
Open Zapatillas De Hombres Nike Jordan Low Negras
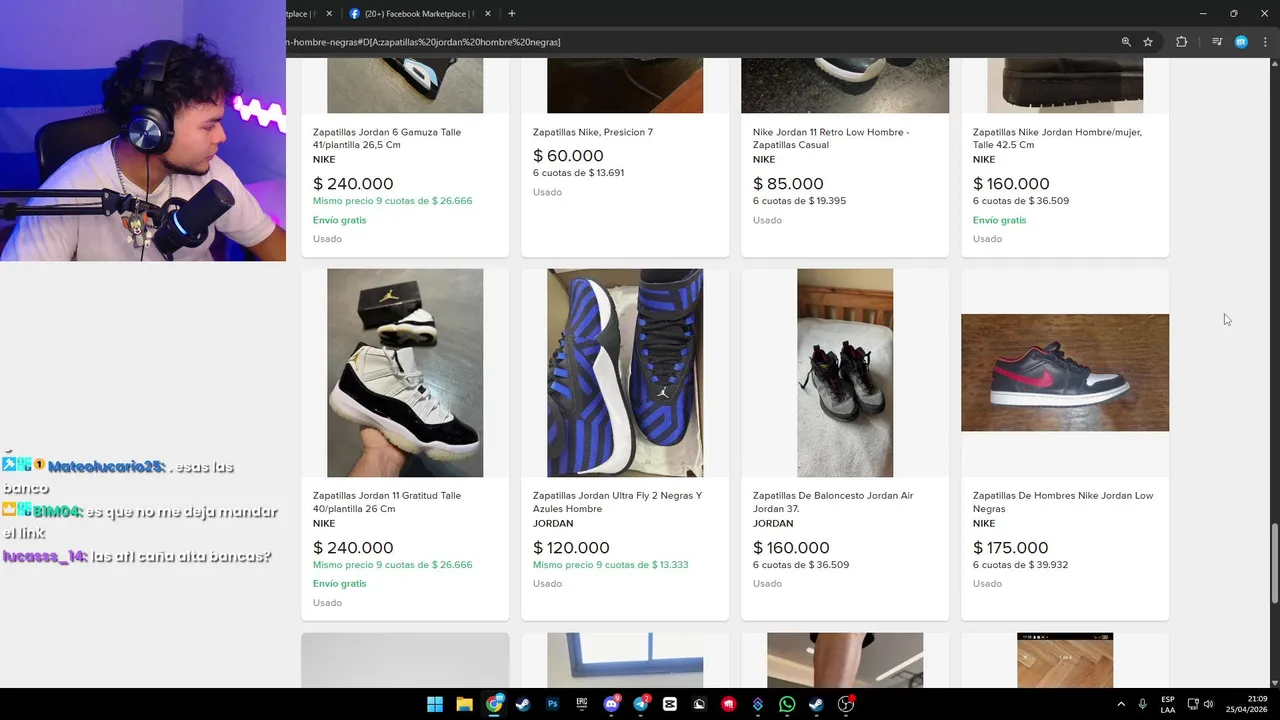[x=1063, y=502]
